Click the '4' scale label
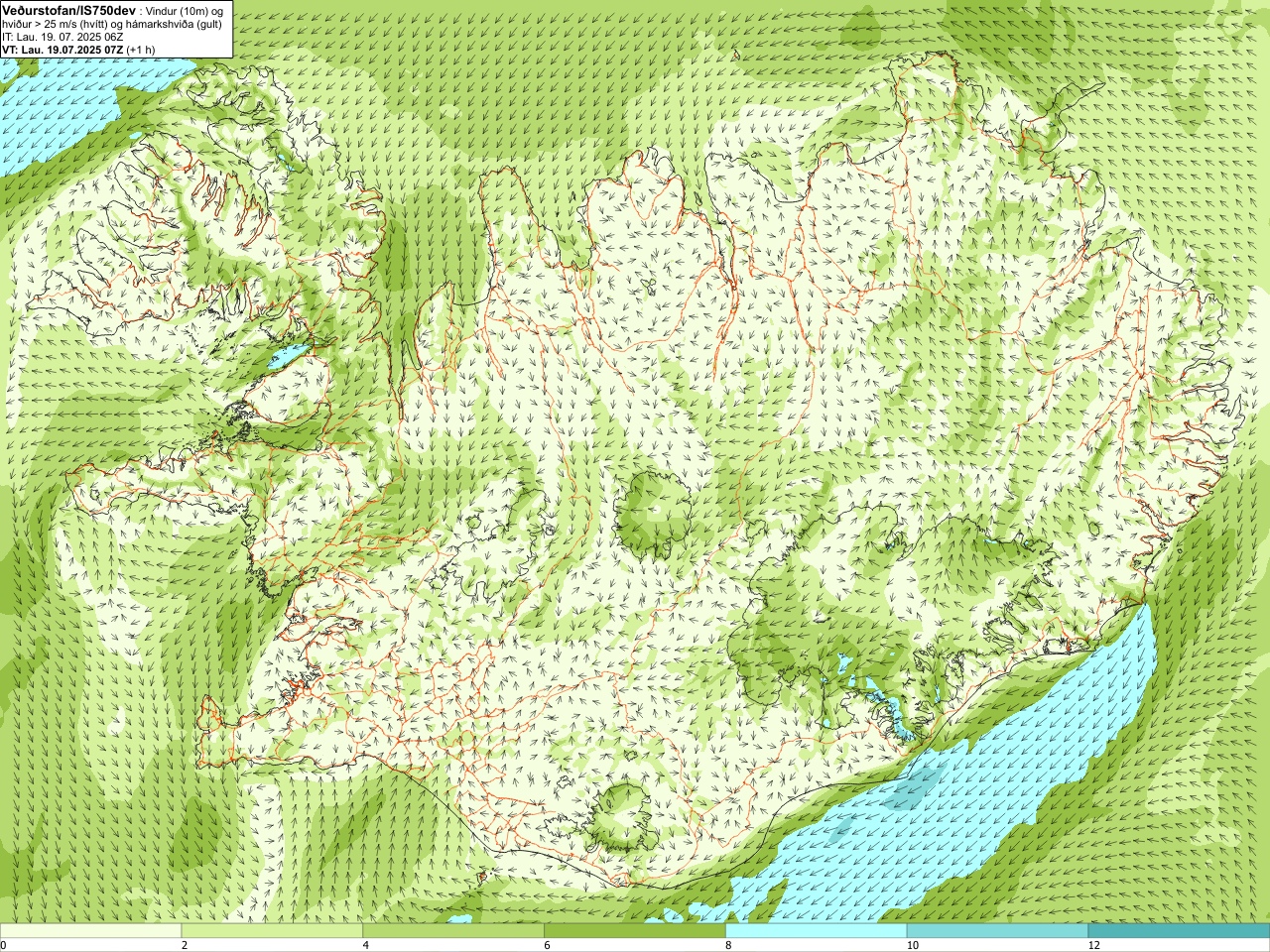The width and height of the screenshot is (1270, 952). 366,945
